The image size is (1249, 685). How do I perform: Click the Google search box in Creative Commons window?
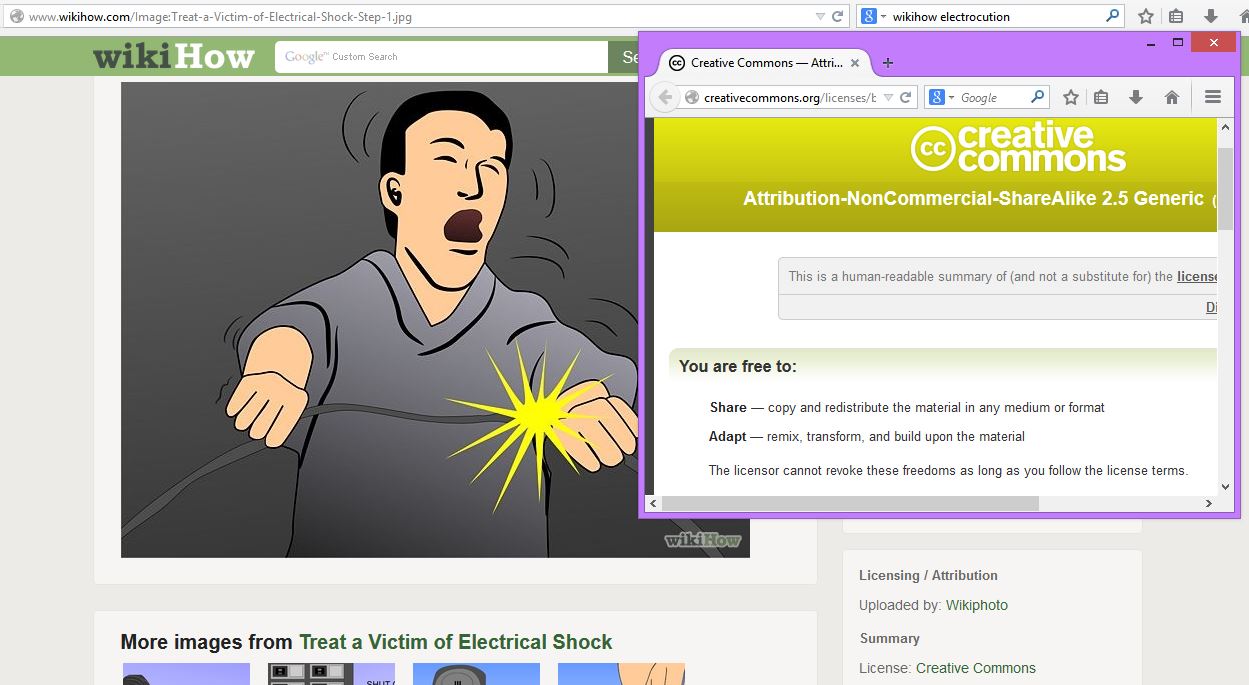(x=993, y=97)
